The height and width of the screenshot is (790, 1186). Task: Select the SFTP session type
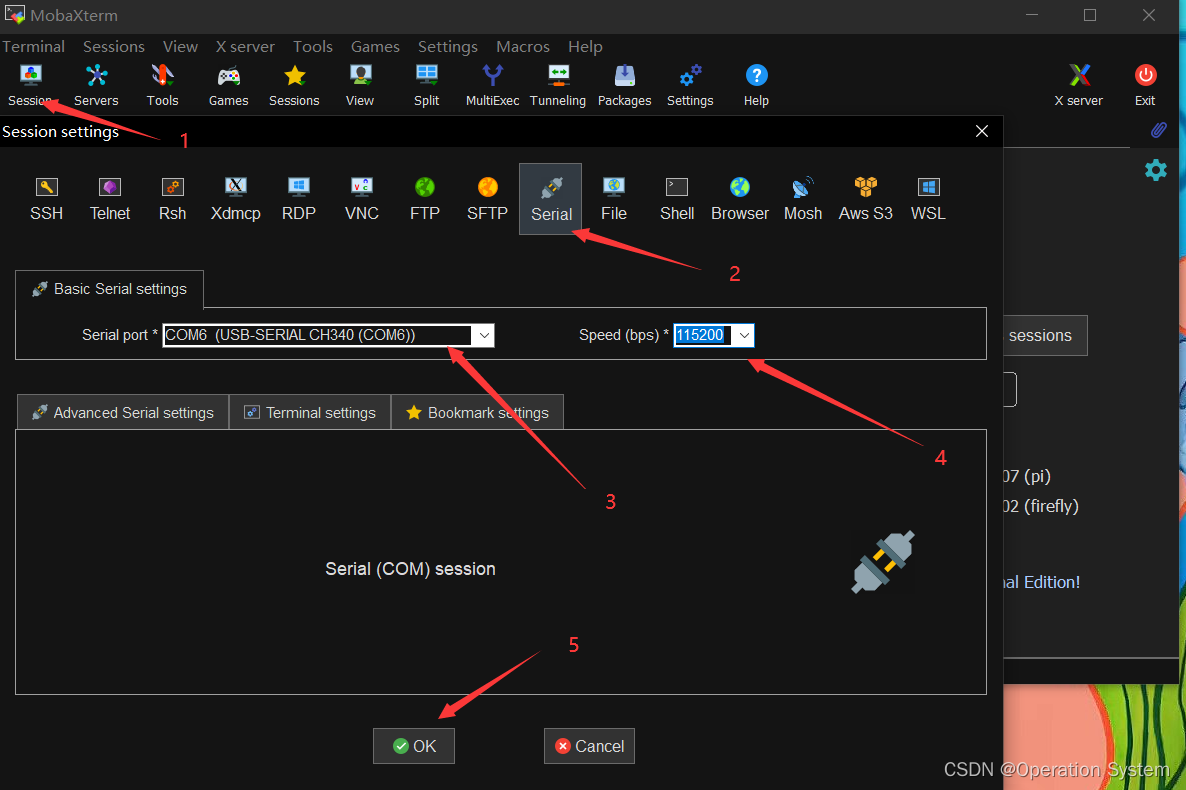(488, 199)
